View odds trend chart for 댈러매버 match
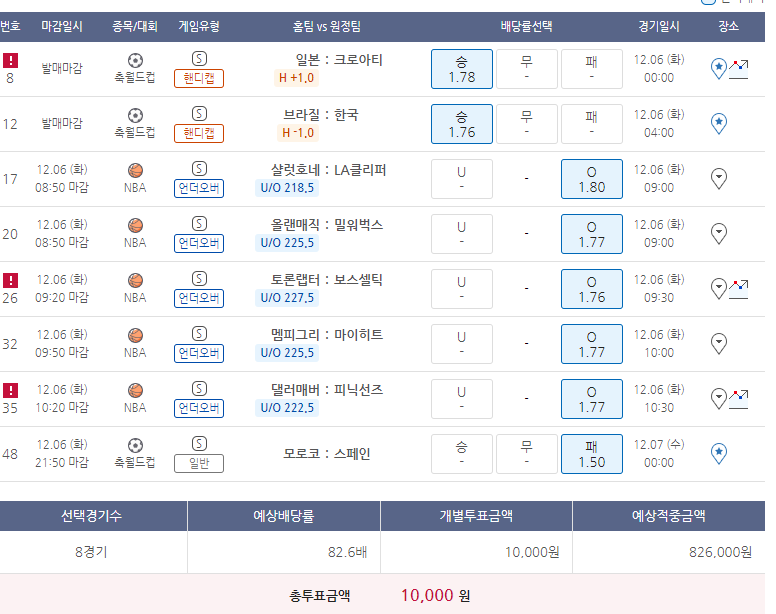The height and width of the screenshot is (614, 776). click(738, 399)
